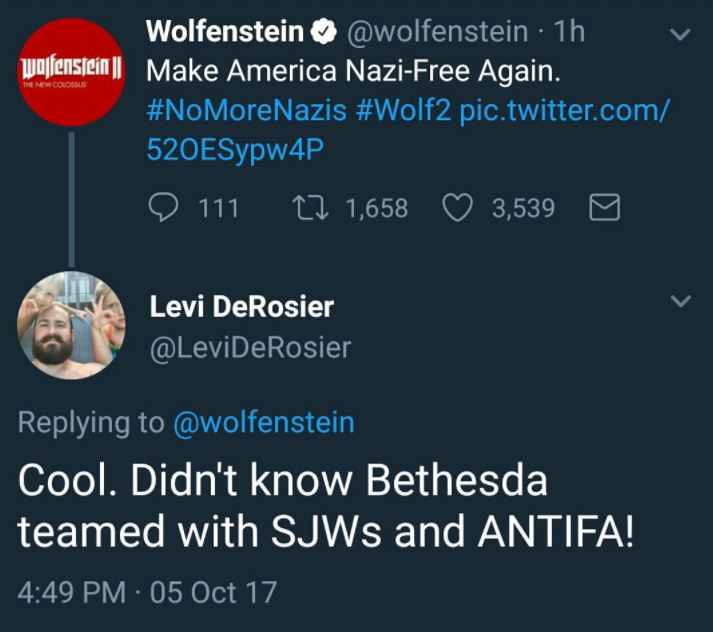Click the Levi DeRosier display name
The image size is (713, 632).
pyautogui.click(x=241, y=307)
